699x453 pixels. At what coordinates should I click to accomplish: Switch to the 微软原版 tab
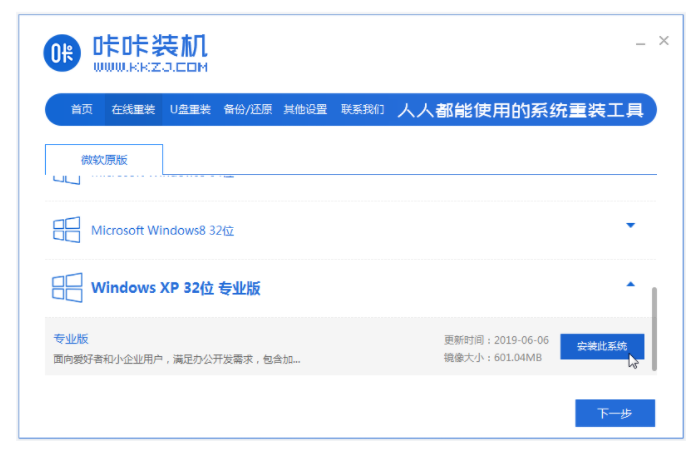104,160
